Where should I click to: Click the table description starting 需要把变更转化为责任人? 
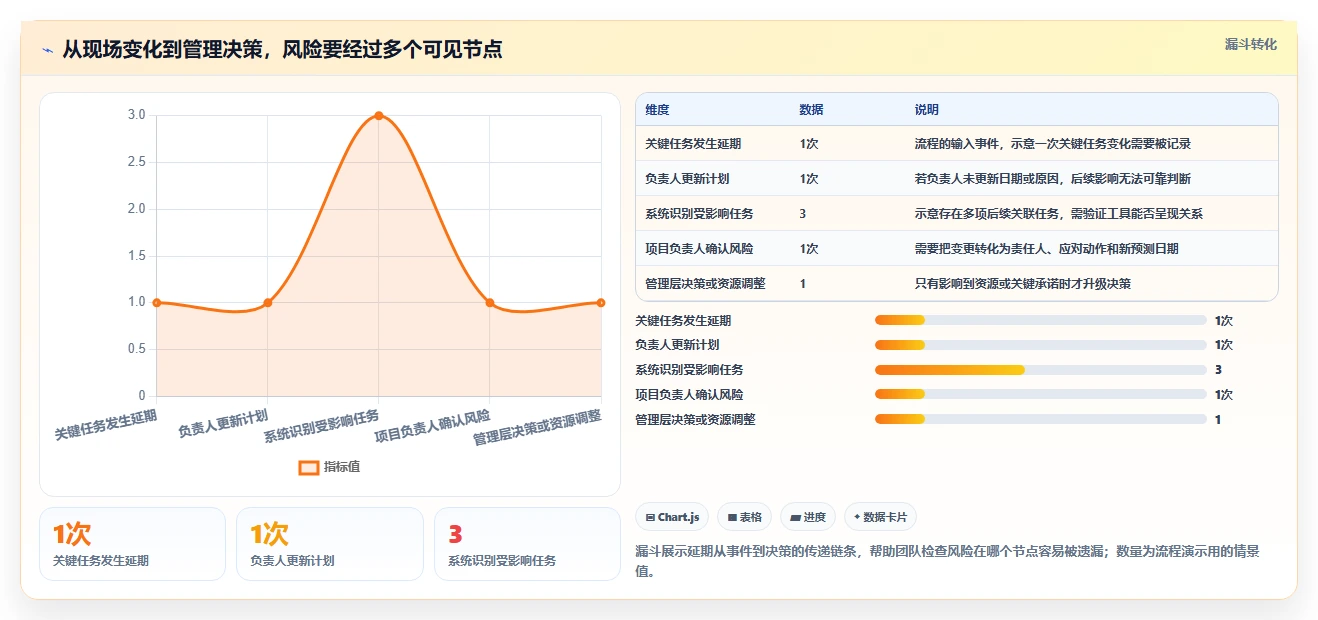(x=1046, y=249)
